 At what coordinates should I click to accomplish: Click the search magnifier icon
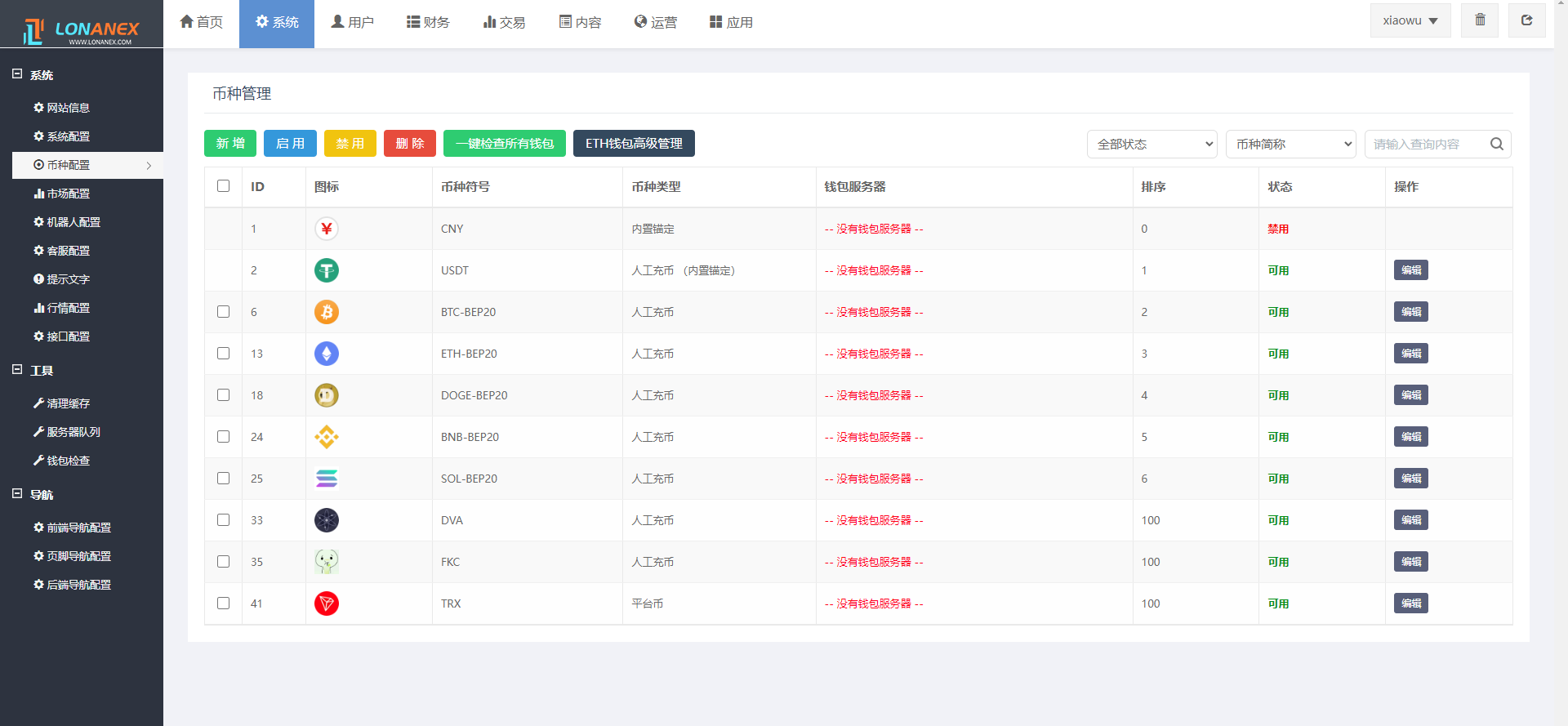[x=1496, y=144]
